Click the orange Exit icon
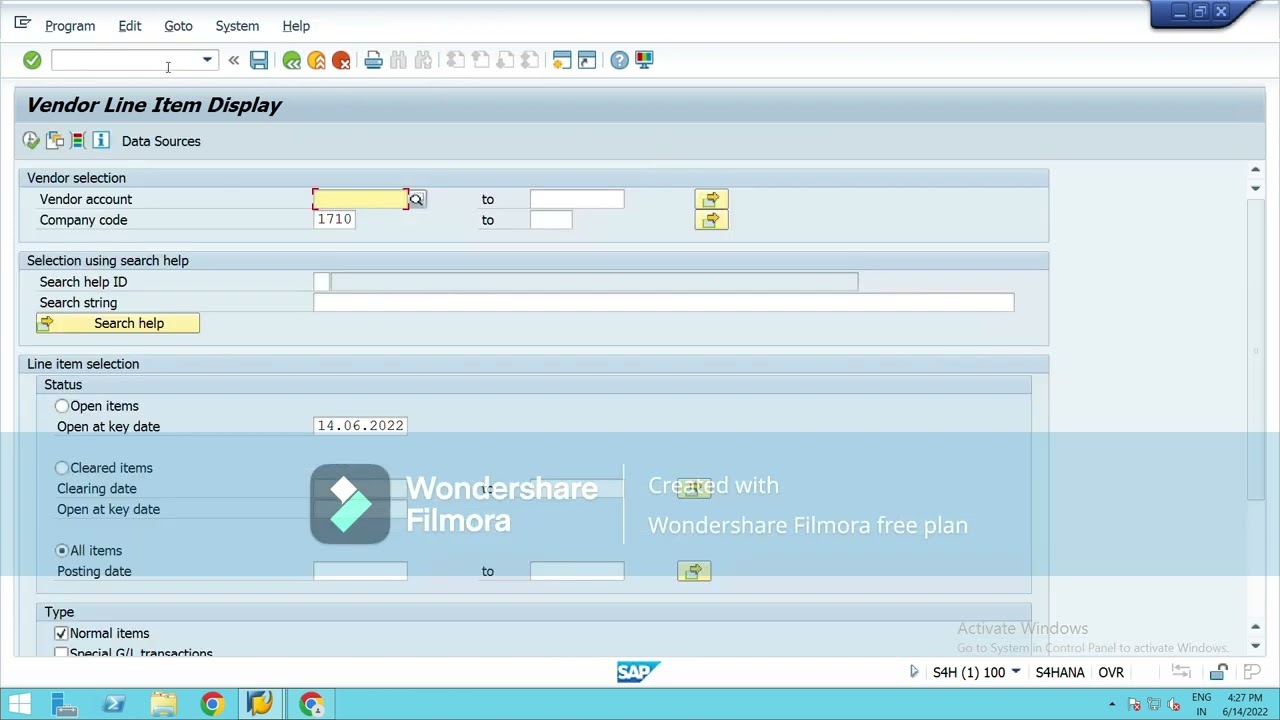 [316, 60]
